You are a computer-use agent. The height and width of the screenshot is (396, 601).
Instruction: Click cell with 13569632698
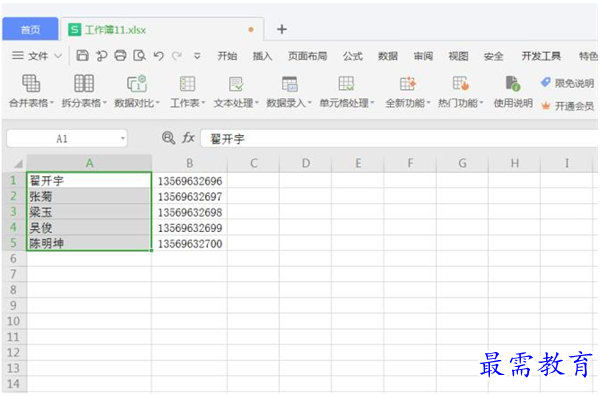click(x=190, y=212)
